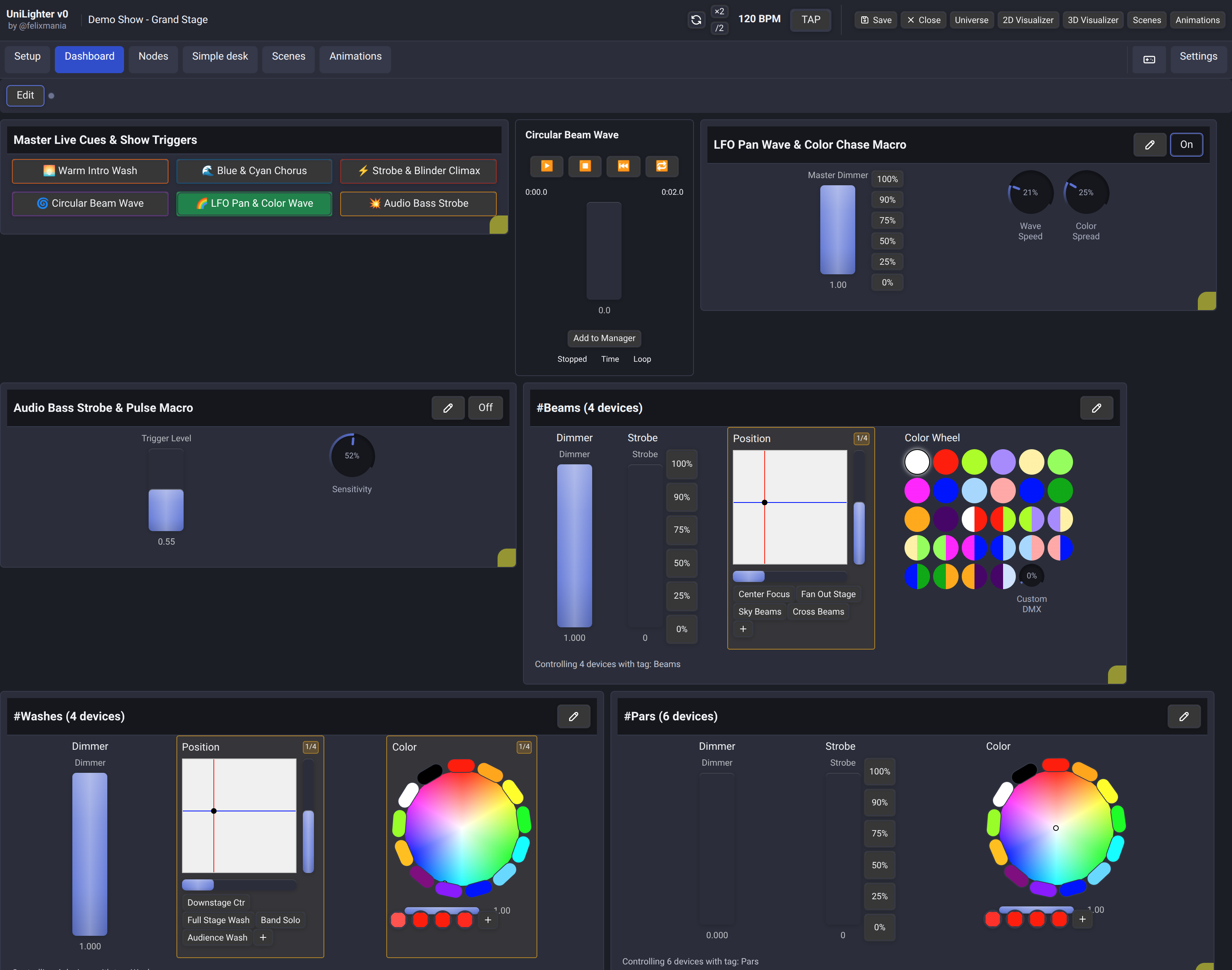
Task: Click the Beams Dimmer fader
Action: 575,546
